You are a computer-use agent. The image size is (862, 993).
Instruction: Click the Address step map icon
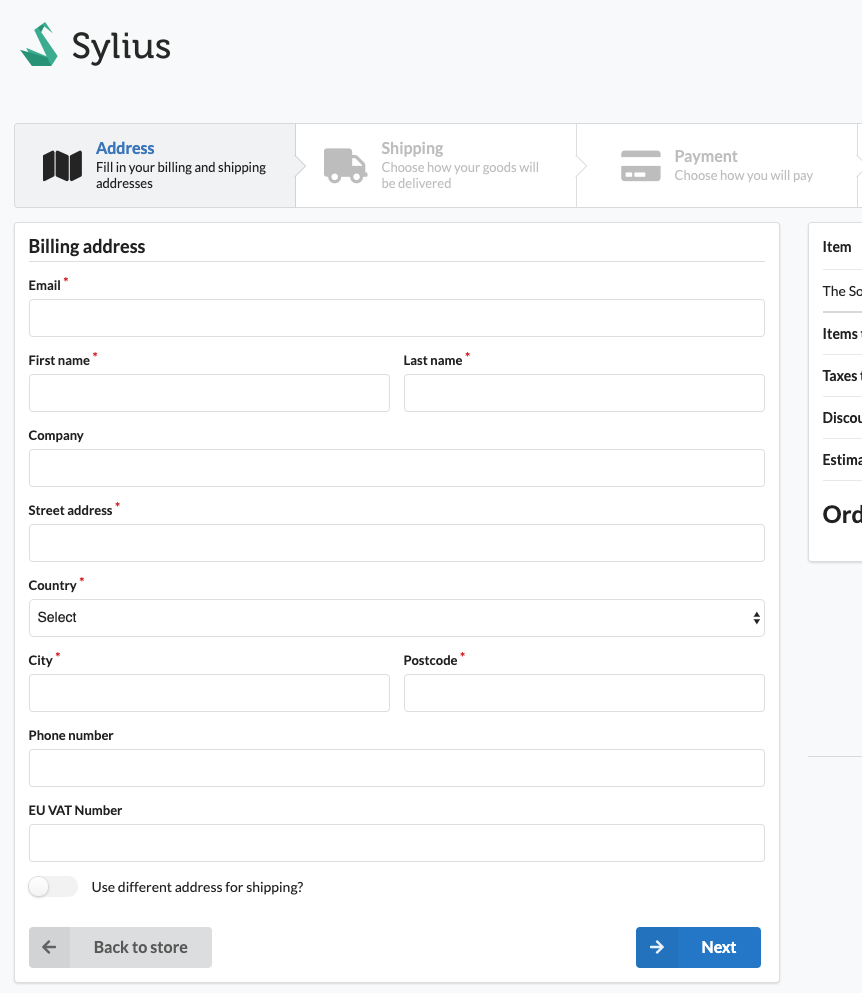[62, 166]
